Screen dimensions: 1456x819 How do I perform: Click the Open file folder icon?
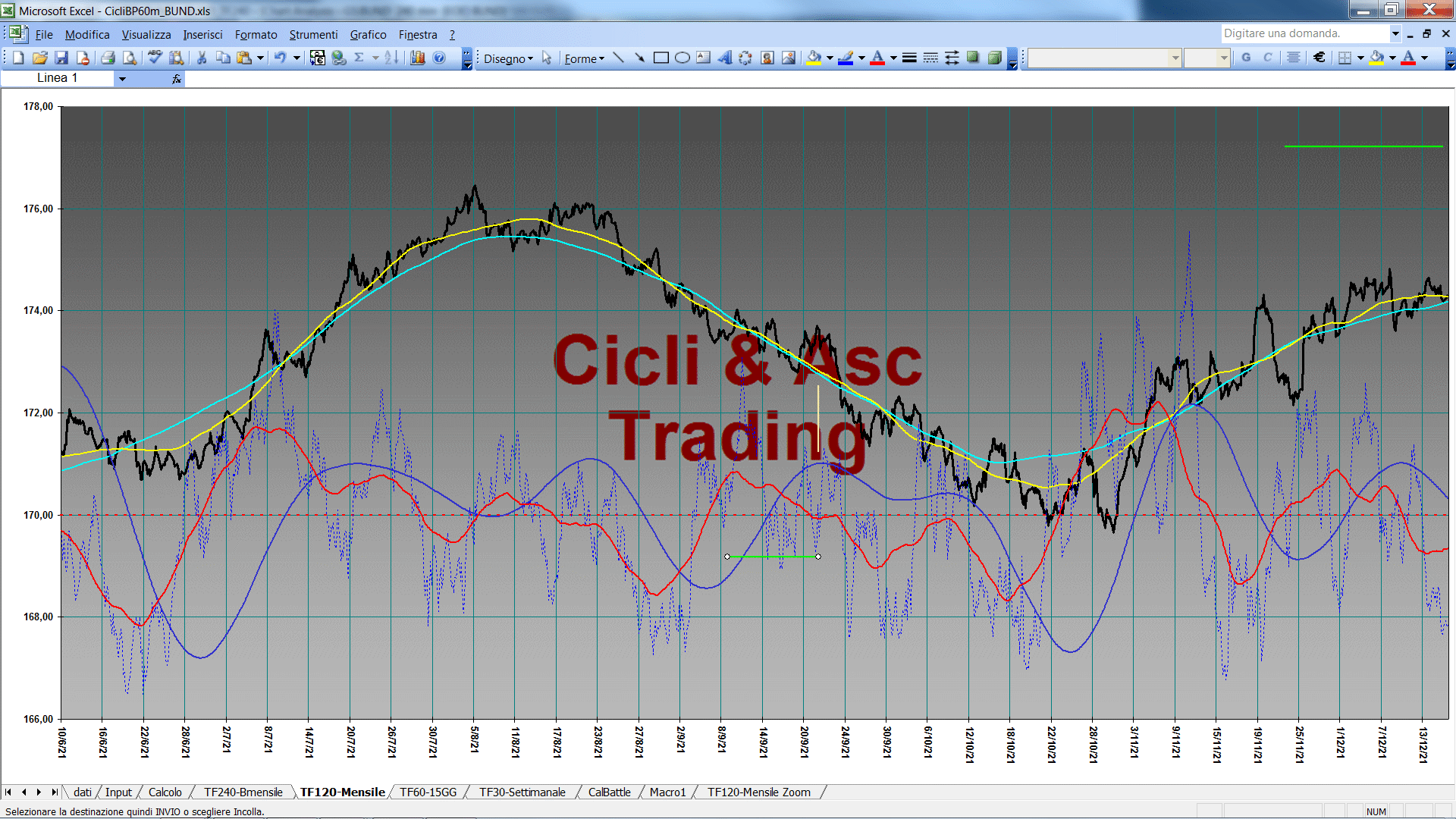[40, 58]
